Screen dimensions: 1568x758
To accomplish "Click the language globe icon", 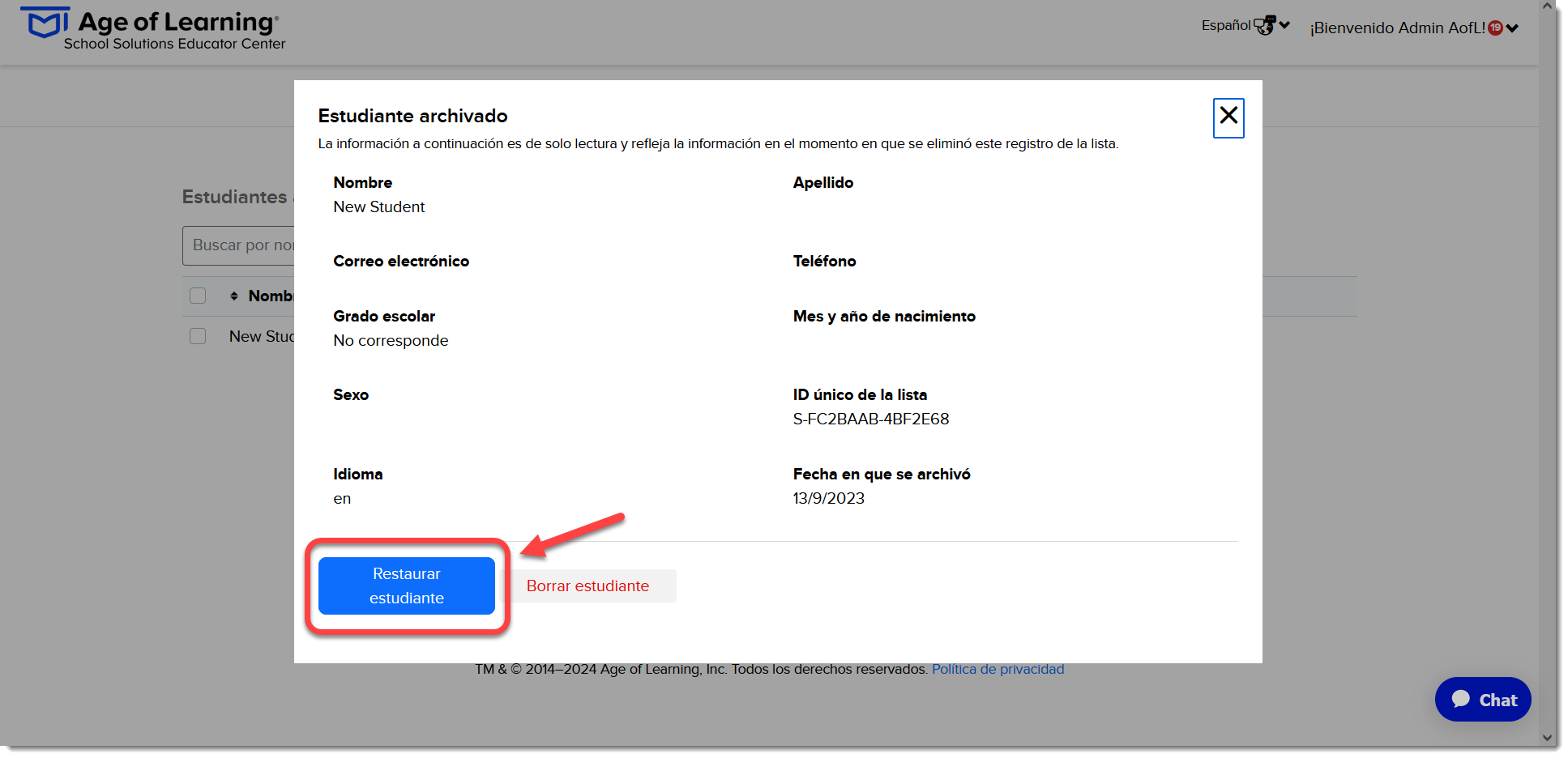I will coord(1264,26).
